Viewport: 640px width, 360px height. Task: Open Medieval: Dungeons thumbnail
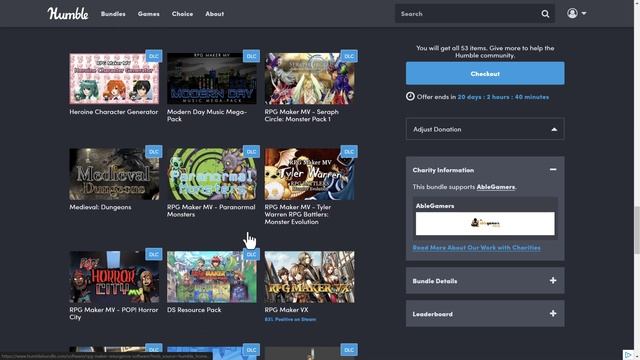114,174
